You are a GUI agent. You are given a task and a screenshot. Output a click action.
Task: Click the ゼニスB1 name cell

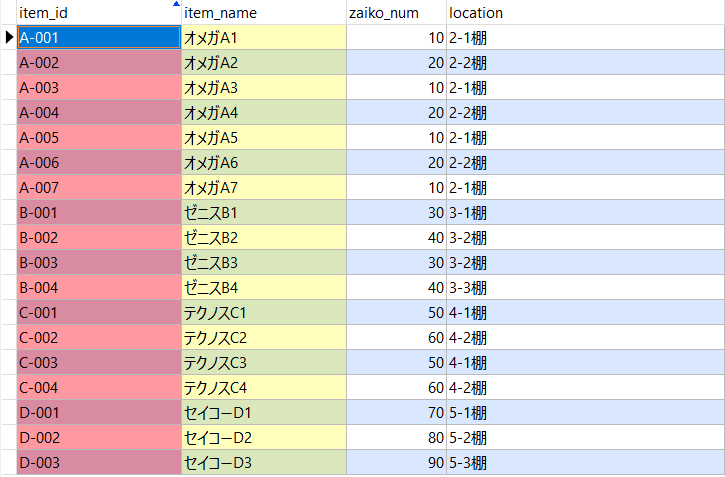[264, 212]
